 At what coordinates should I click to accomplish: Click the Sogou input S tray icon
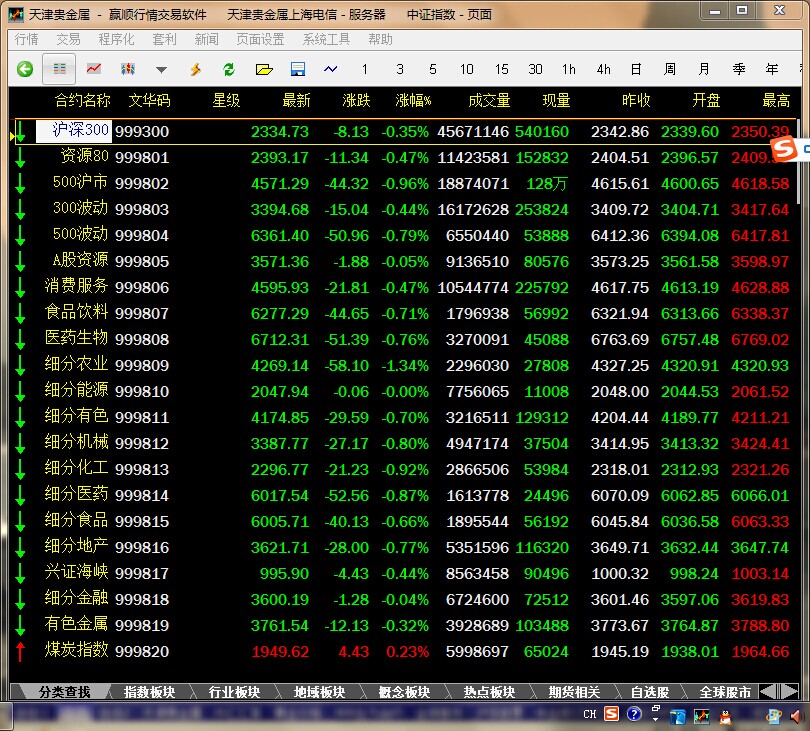click(x=611, y=714)
